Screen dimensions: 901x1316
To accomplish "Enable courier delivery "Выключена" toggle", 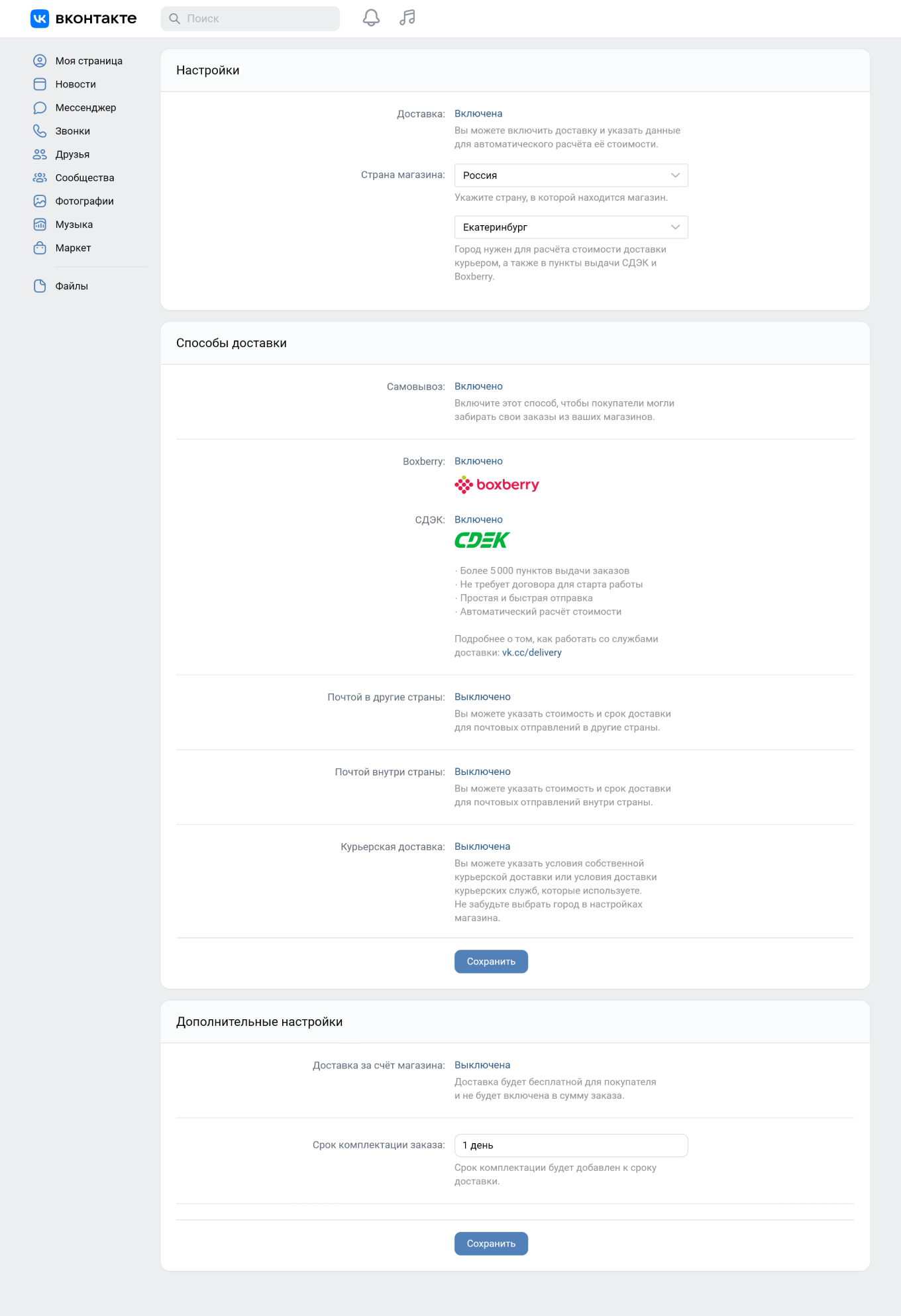I will [x=482, y=846].
